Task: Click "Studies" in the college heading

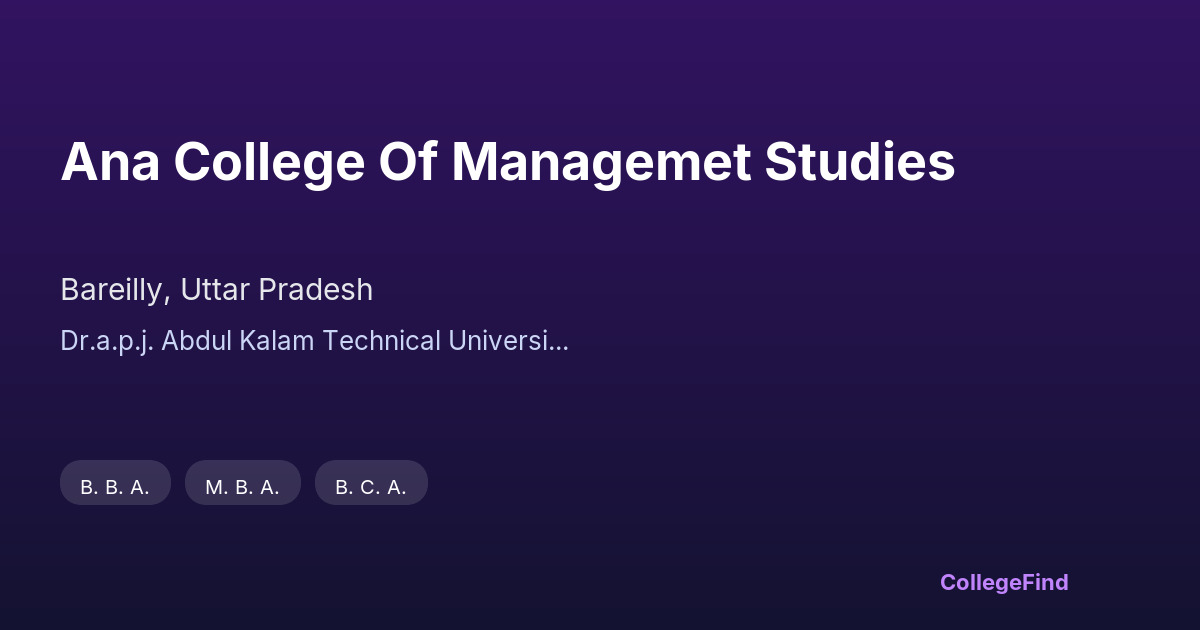Action: (860, 163)
